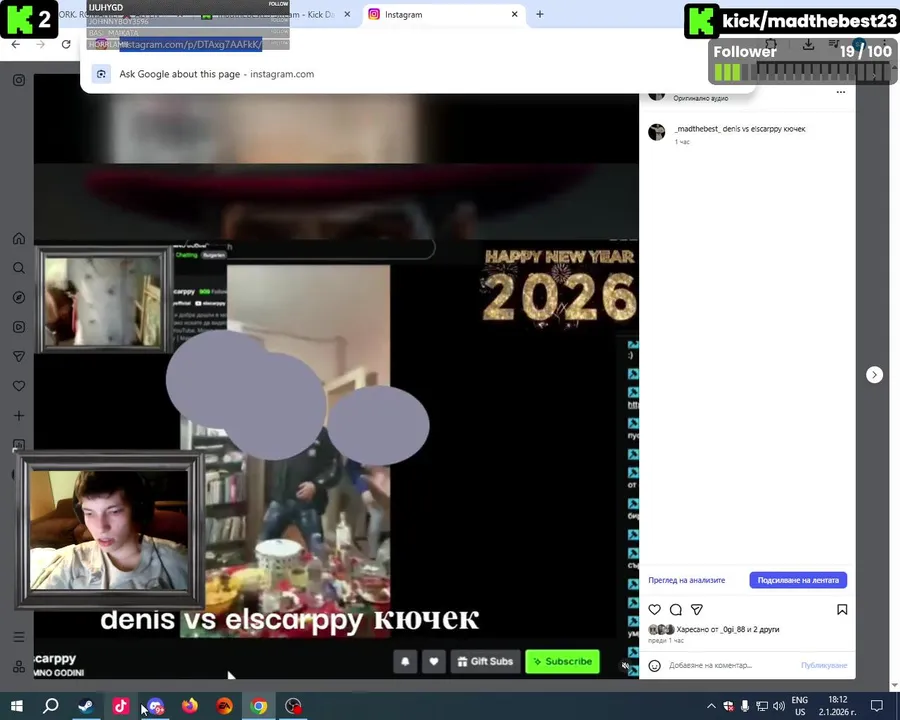
Task: Click the microphone tray icon
Action: click(x=744, y=706)
